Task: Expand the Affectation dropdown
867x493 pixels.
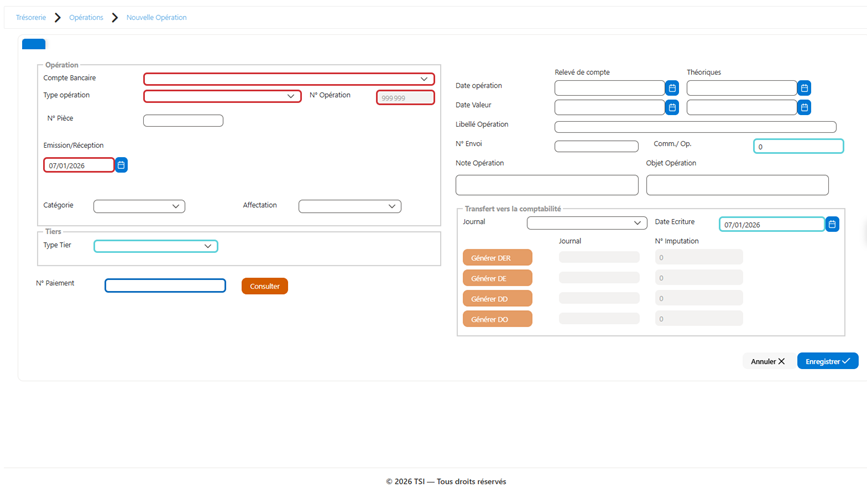Action: point(349,206)
